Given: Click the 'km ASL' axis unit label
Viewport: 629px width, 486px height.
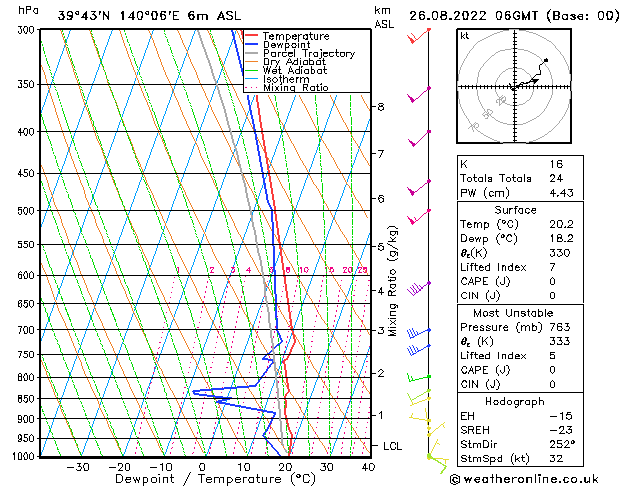Looking at the screenshot, I should [x=384, y=17].
